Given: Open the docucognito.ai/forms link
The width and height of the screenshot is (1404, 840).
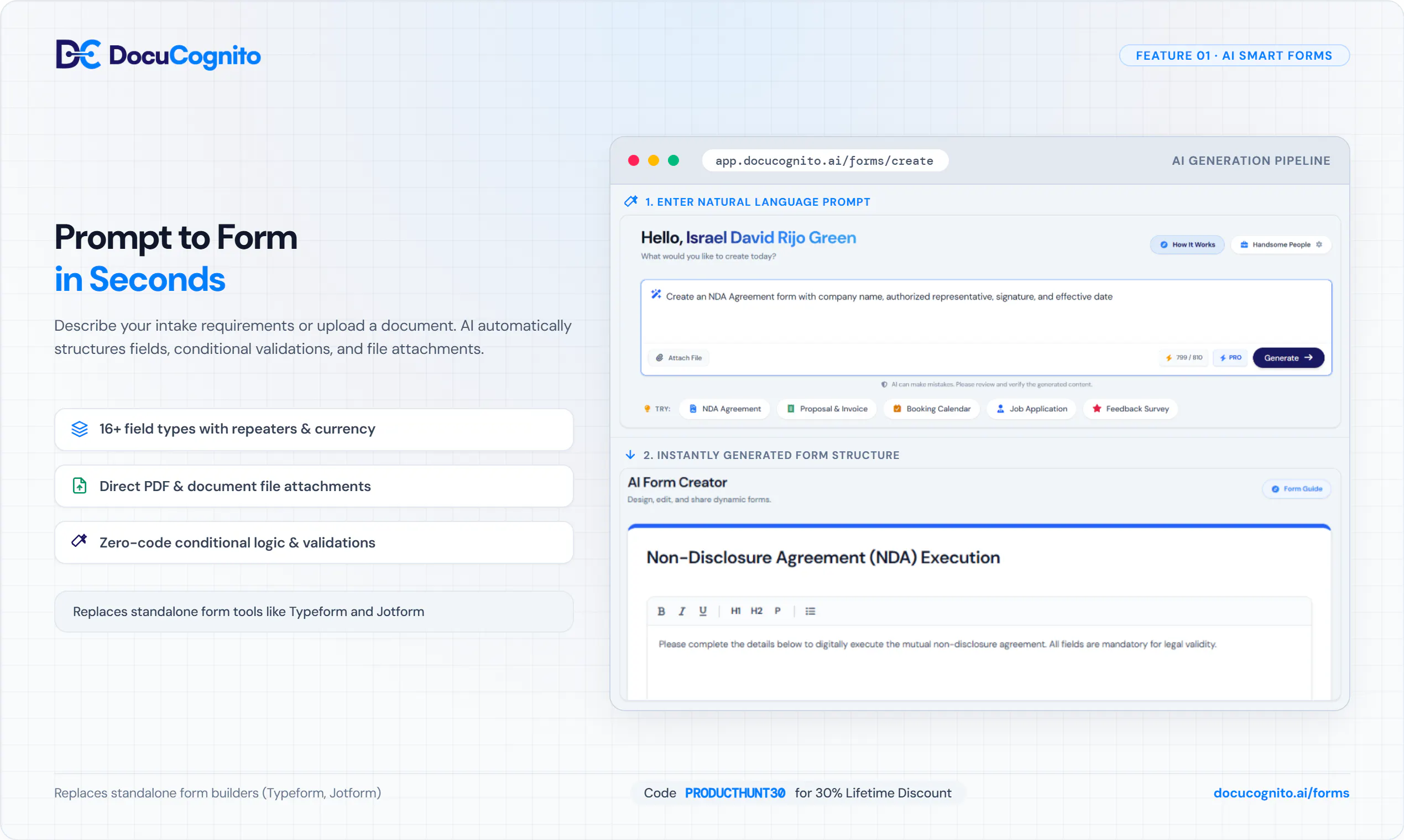Looking at the screenshot, I should [x=1281, y=793].
